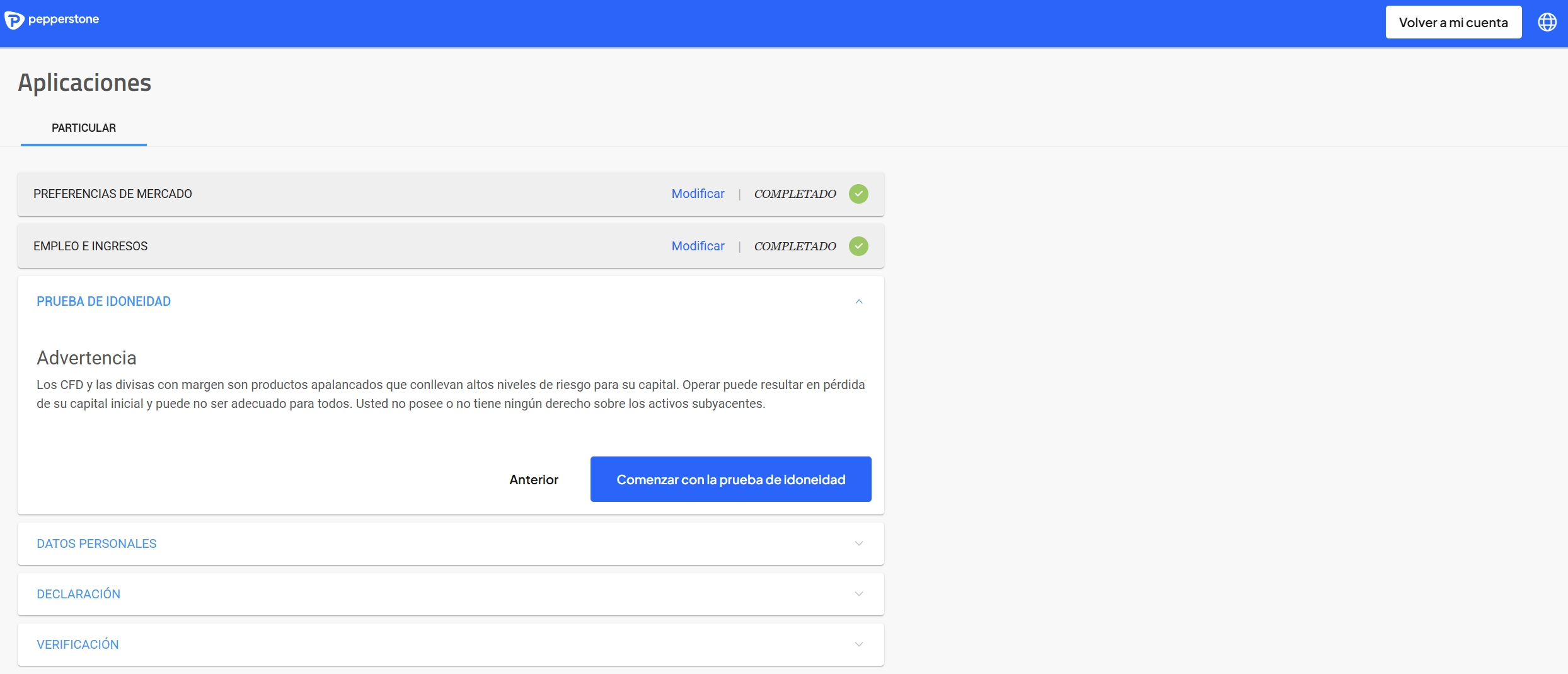Open the language globe icon
The image size is (1568, 674).
point(1547,22)
